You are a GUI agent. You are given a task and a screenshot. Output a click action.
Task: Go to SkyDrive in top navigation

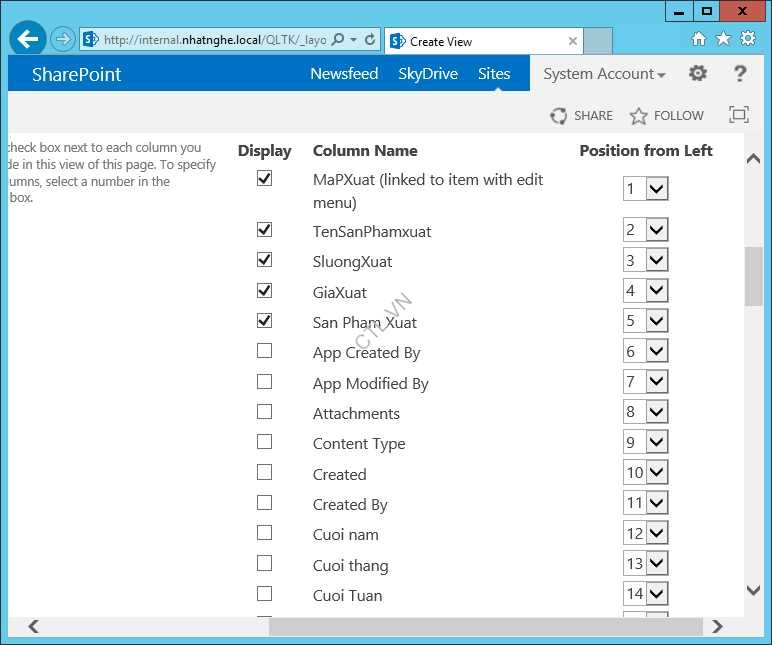coord(427,74)
